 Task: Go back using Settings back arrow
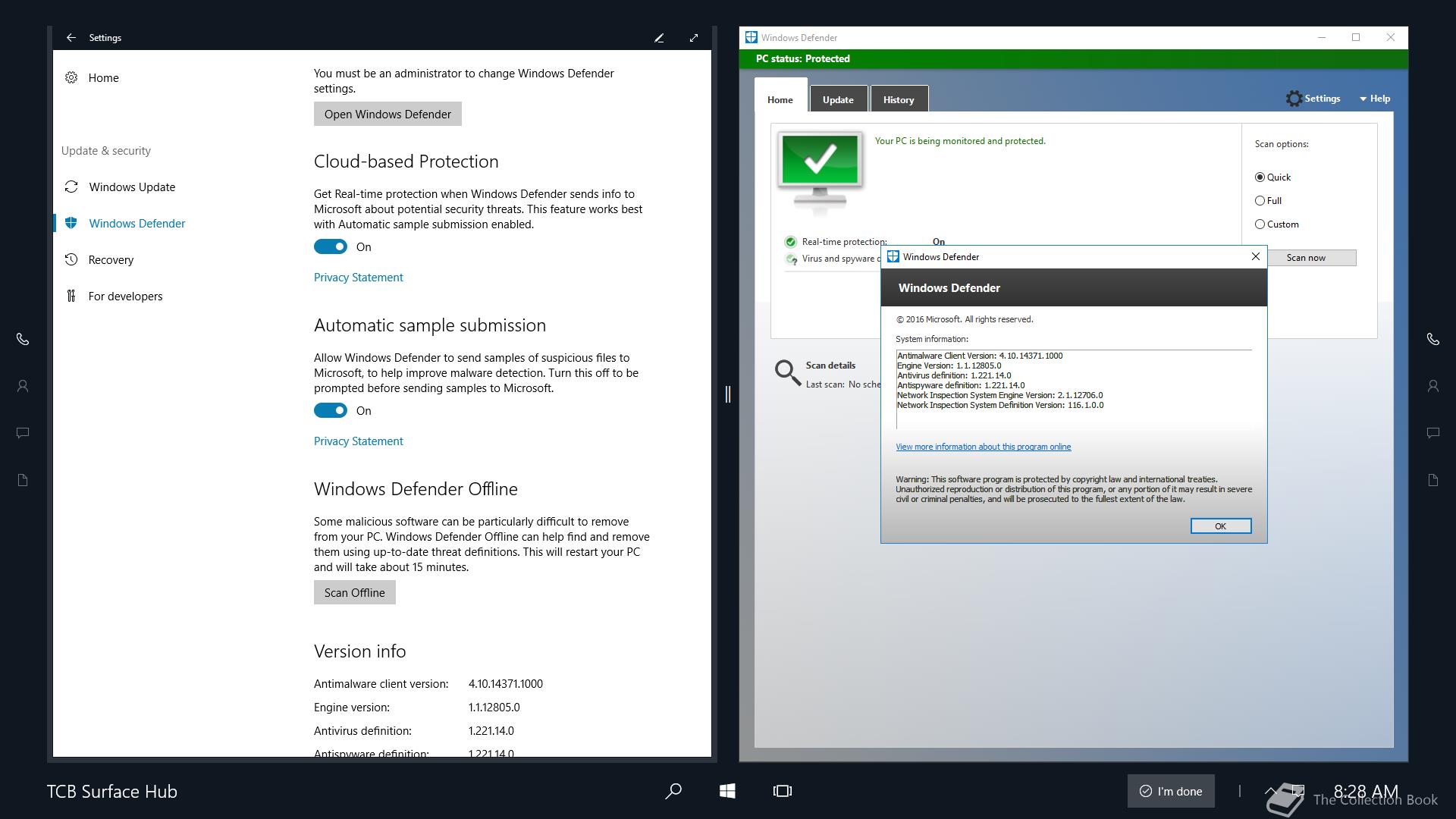click(71, 37)
